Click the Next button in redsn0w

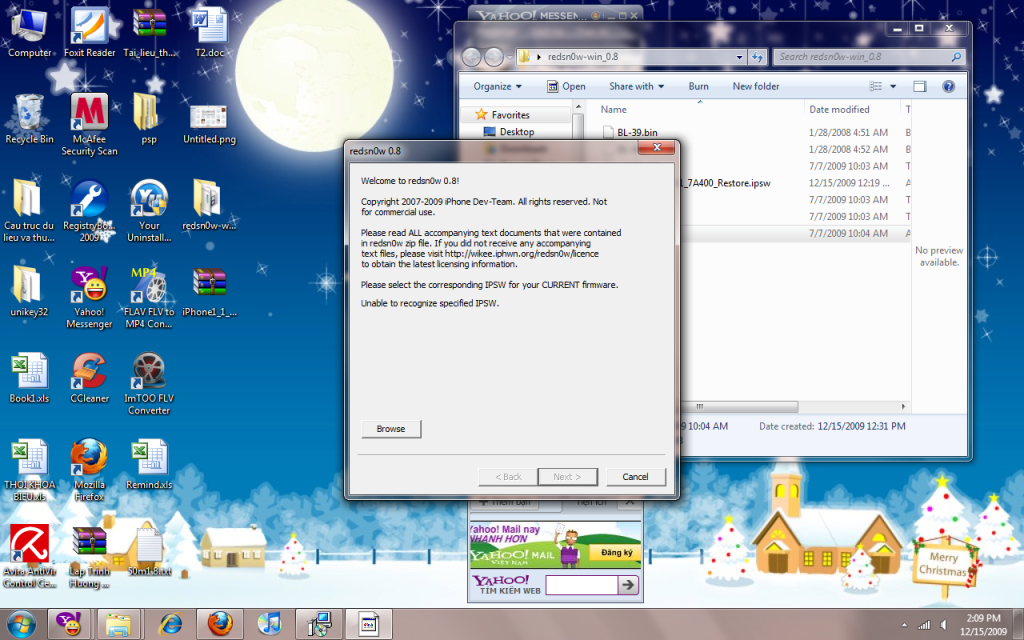[567, 477]
